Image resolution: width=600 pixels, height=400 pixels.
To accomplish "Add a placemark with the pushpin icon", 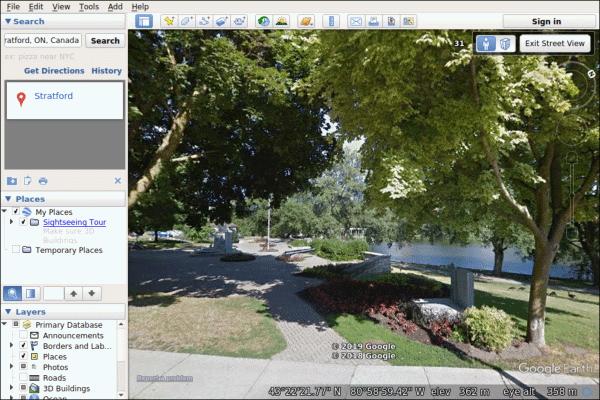I will pos(169,21).
